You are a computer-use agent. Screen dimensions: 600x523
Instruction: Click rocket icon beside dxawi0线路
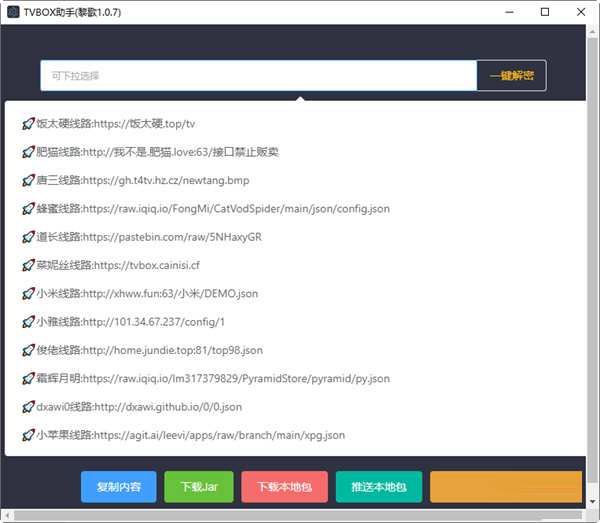(28, 407)
